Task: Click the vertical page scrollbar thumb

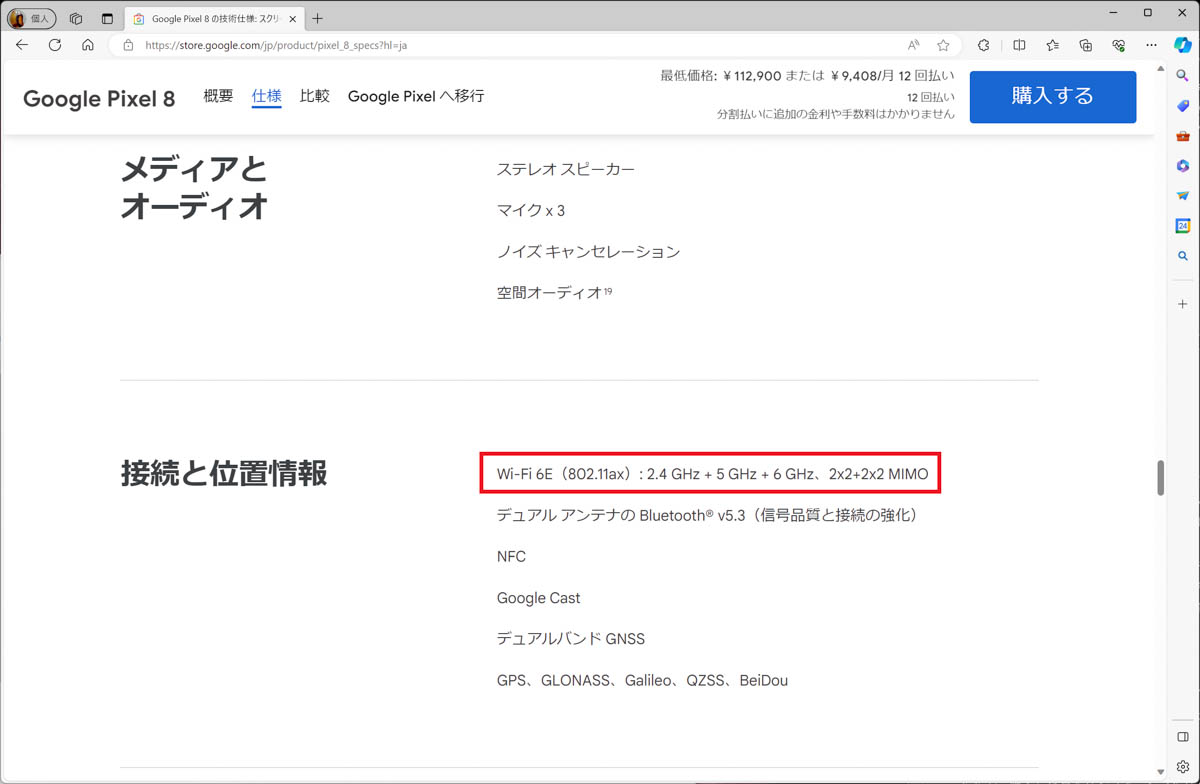Action: point(1160,477)
